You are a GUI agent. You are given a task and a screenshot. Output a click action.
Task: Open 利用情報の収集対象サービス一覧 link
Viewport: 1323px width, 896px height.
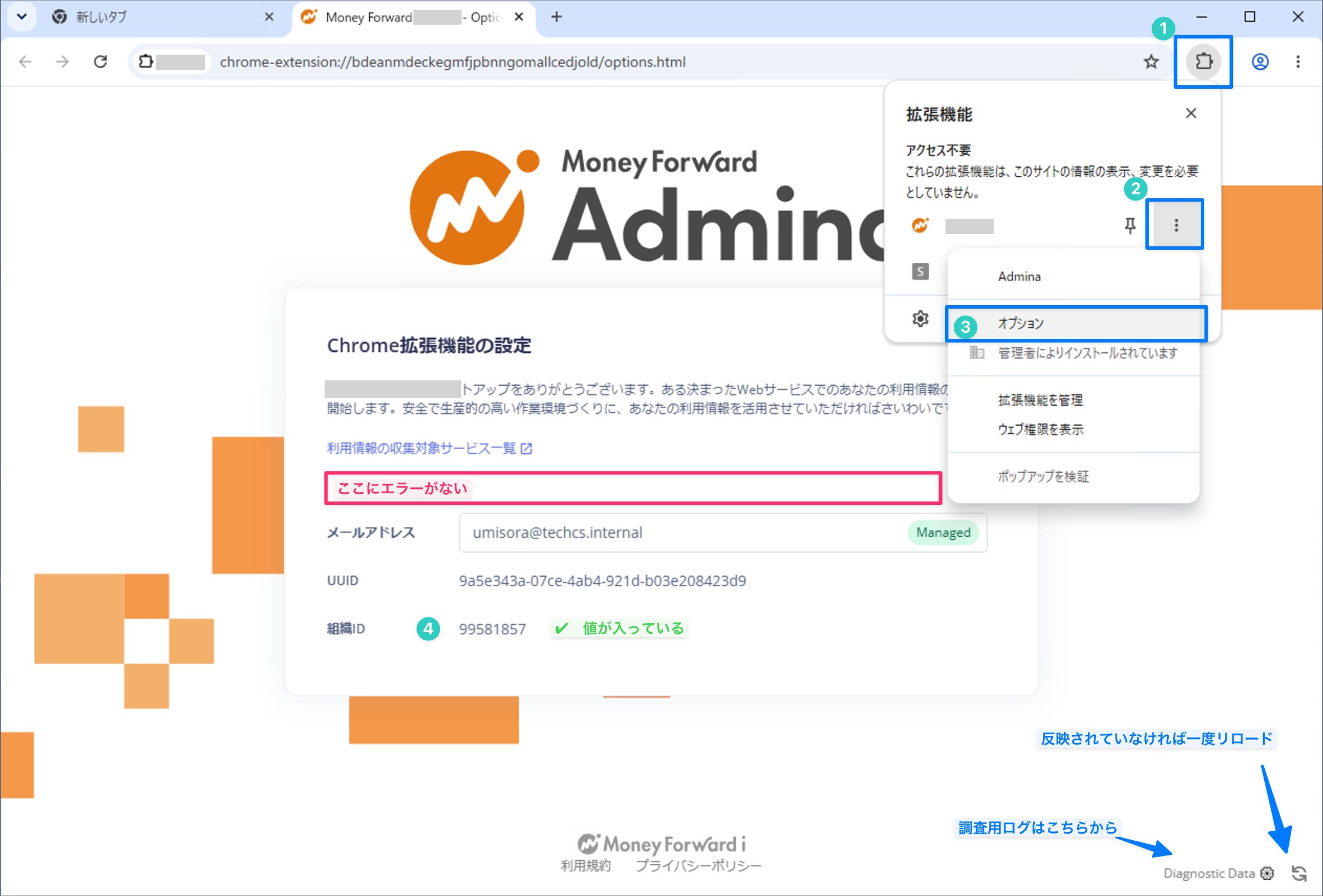[429, 449]
